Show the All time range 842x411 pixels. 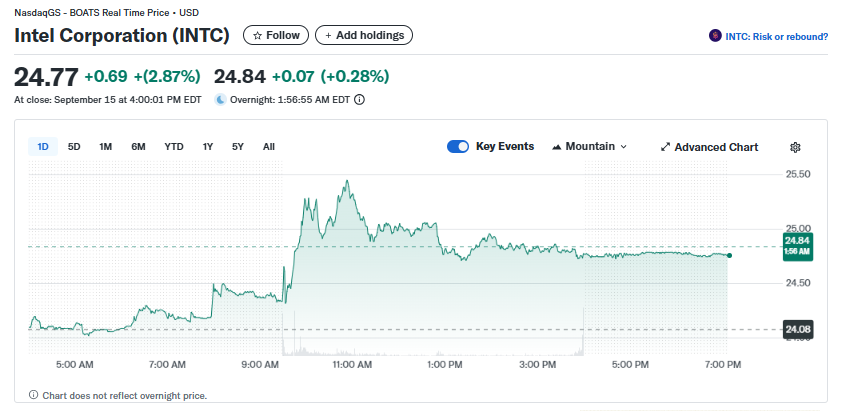pos(269,147)
